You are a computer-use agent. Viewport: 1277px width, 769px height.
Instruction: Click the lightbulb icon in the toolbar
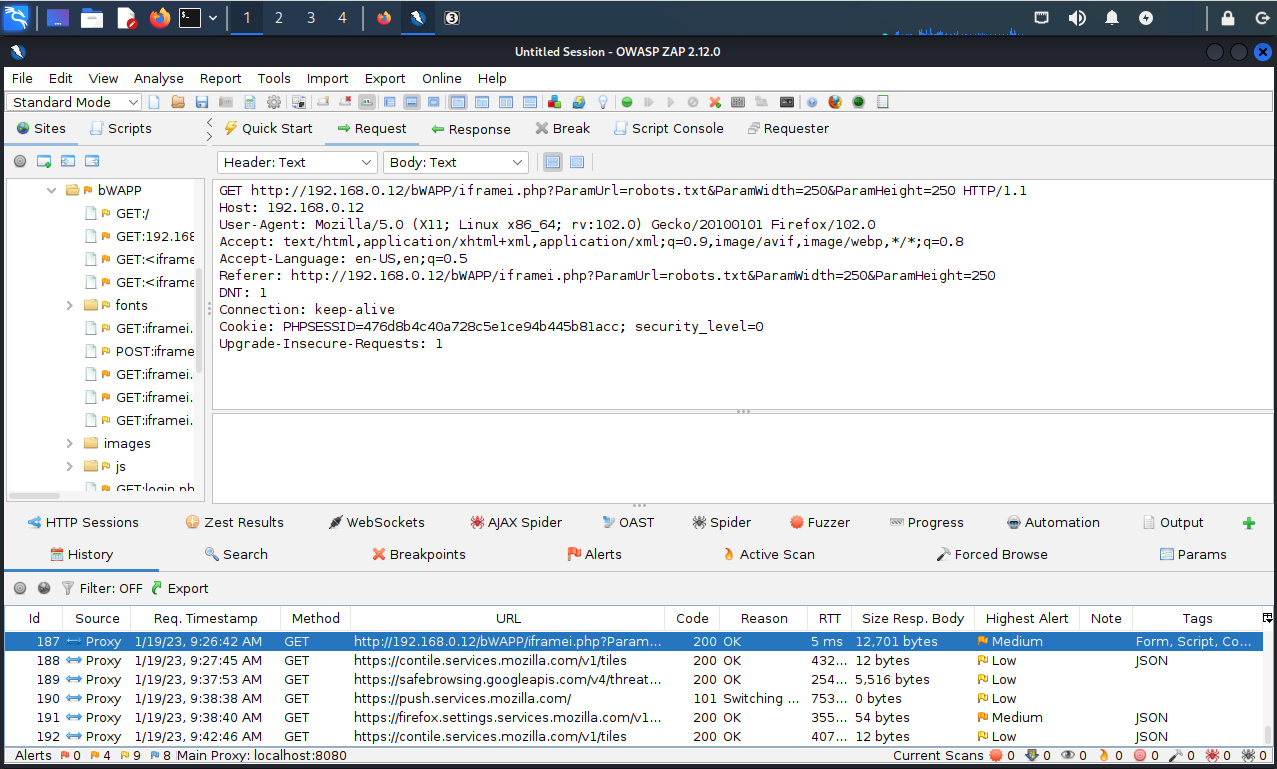click(x=603, y=102)
